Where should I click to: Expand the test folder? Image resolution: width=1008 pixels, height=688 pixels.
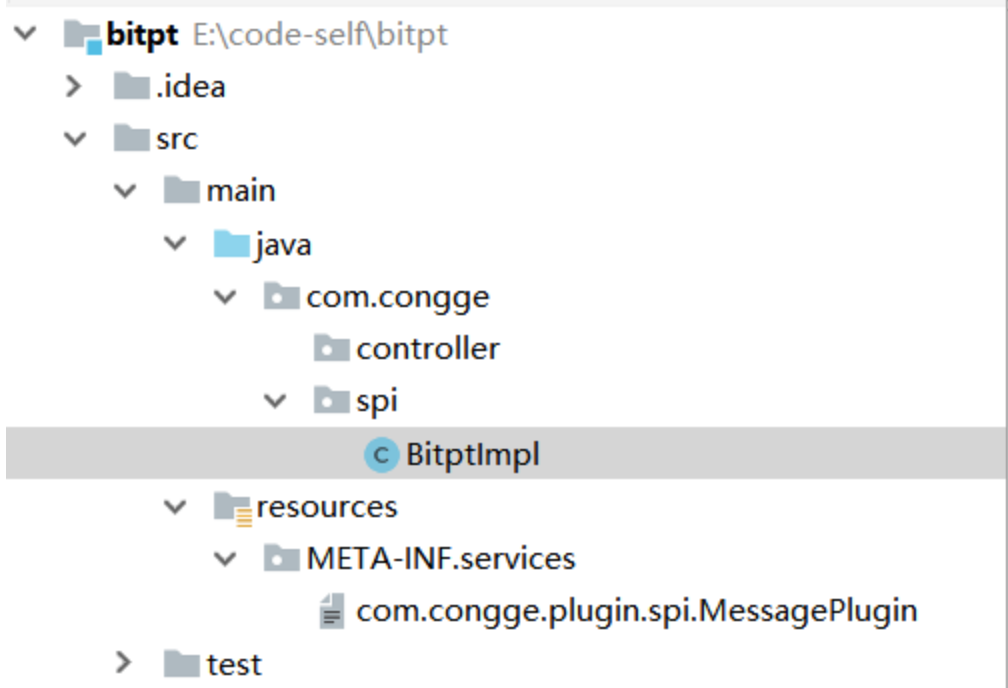pyautogui.click(x=123, y=662)
